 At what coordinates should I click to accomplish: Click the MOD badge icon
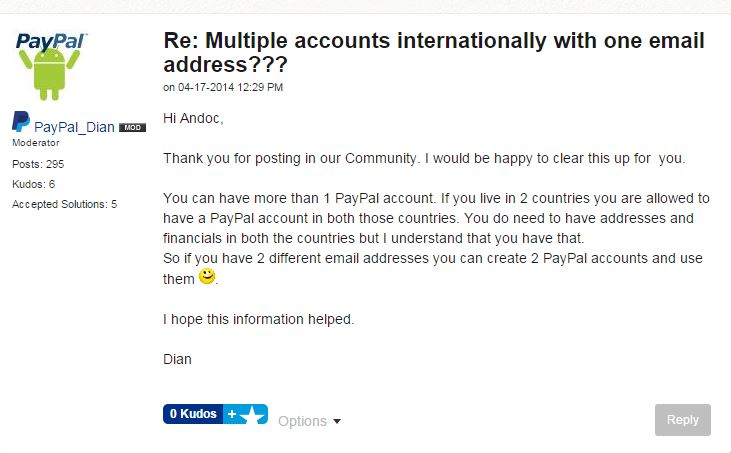(132, 128)
